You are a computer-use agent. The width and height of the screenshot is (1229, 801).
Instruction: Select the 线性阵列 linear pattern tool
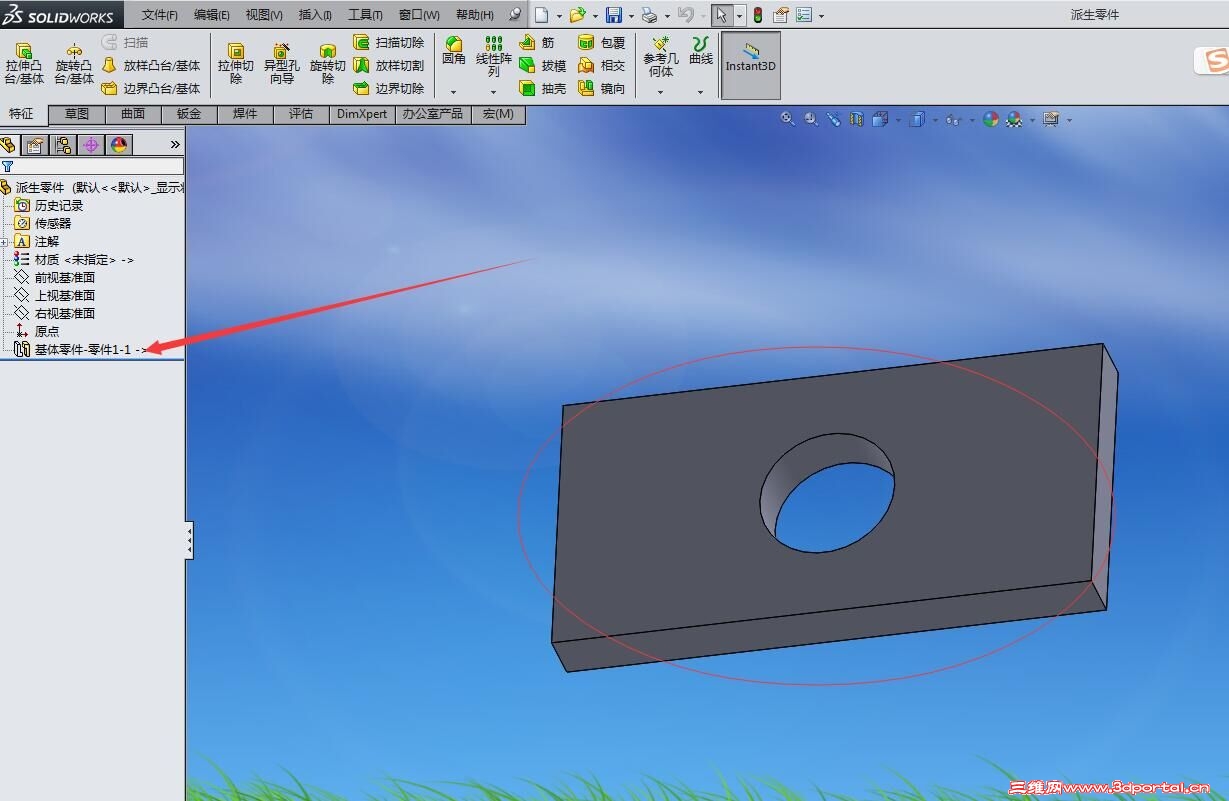(x=494, y=57)
